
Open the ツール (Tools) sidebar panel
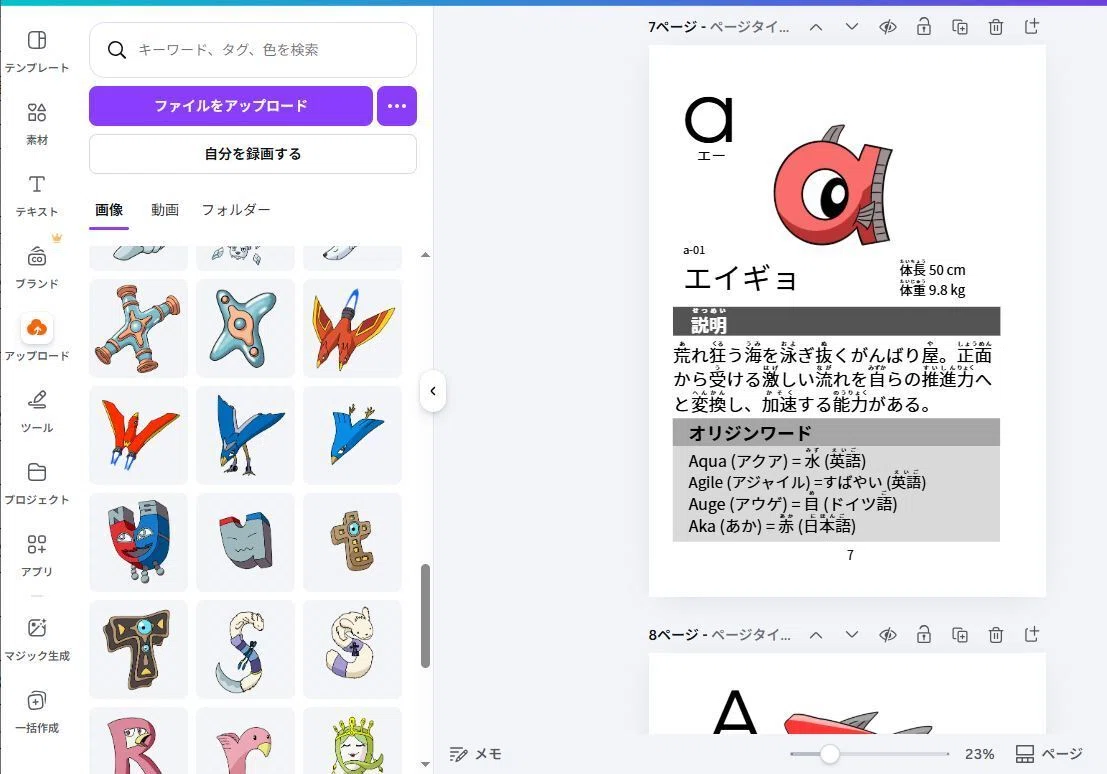(x=37, y=412)
